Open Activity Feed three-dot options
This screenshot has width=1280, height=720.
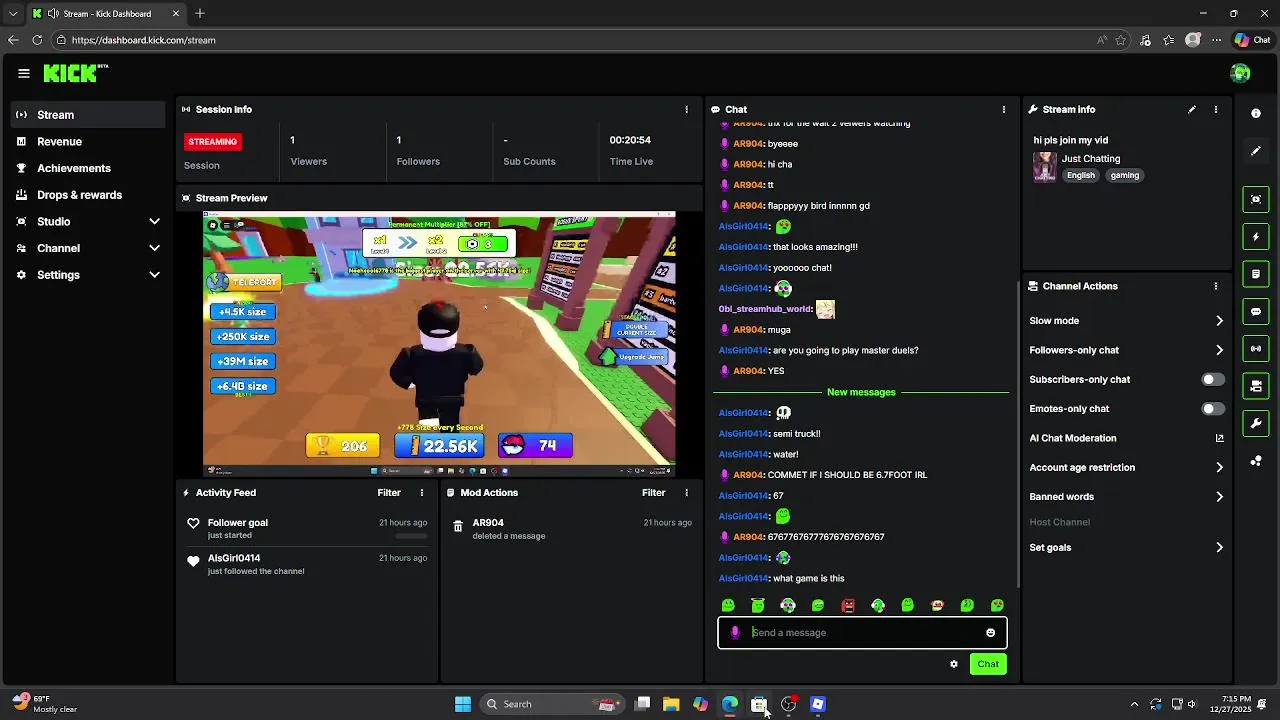pos(421,492)
